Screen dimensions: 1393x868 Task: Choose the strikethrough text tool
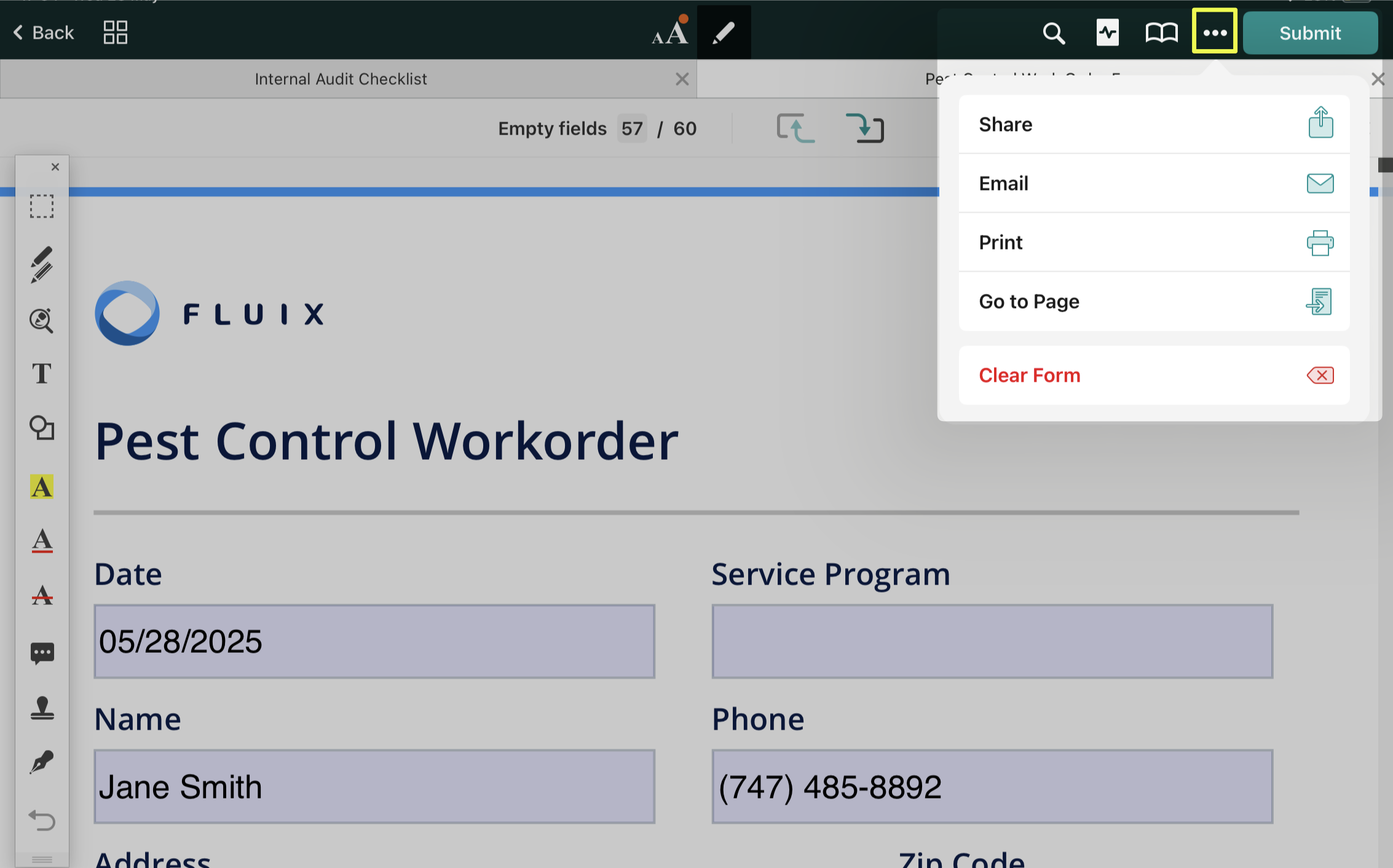coord(42,595)
